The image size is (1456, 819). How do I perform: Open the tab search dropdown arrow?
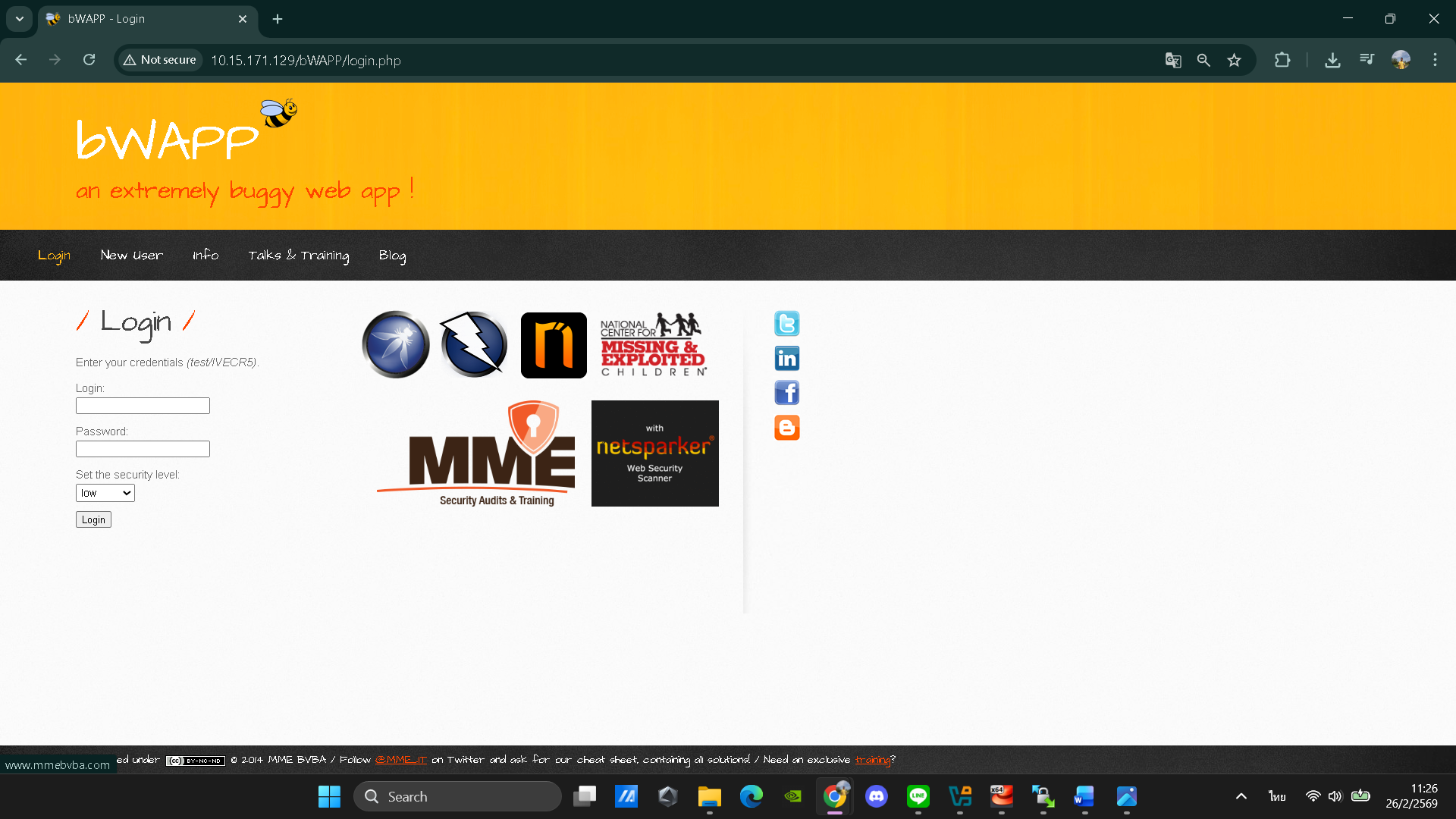pos(20,19)
